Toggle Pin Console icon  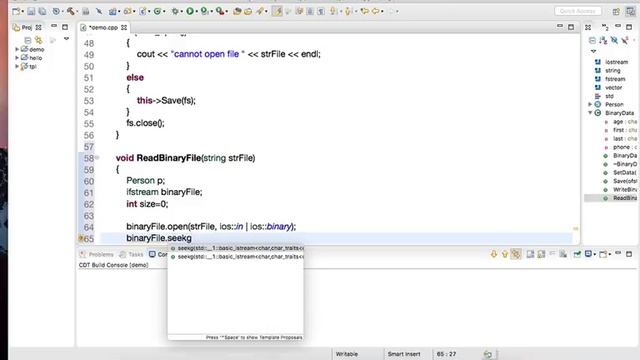tap(577, 254)
